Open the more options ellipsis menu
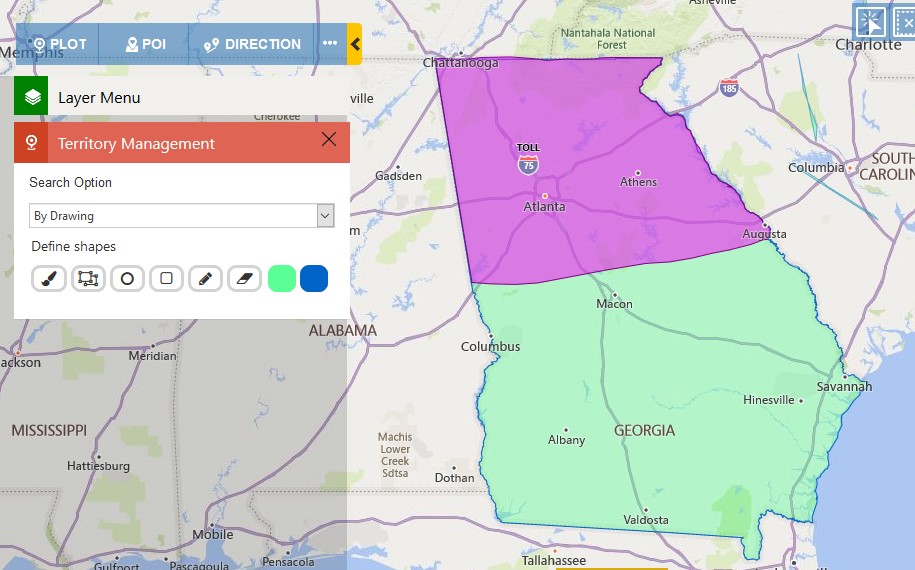This screenshot has width=915, height=570. 330,43
